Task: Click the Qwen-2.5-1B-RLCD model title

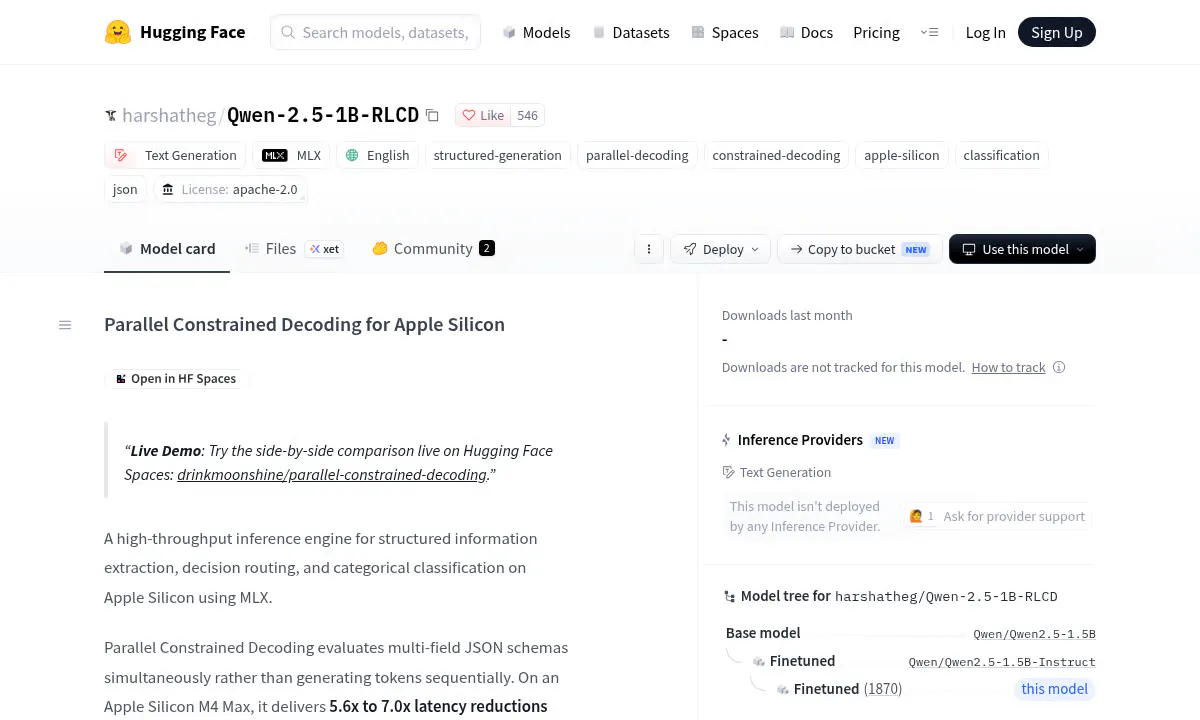Action: click(323, 115)
